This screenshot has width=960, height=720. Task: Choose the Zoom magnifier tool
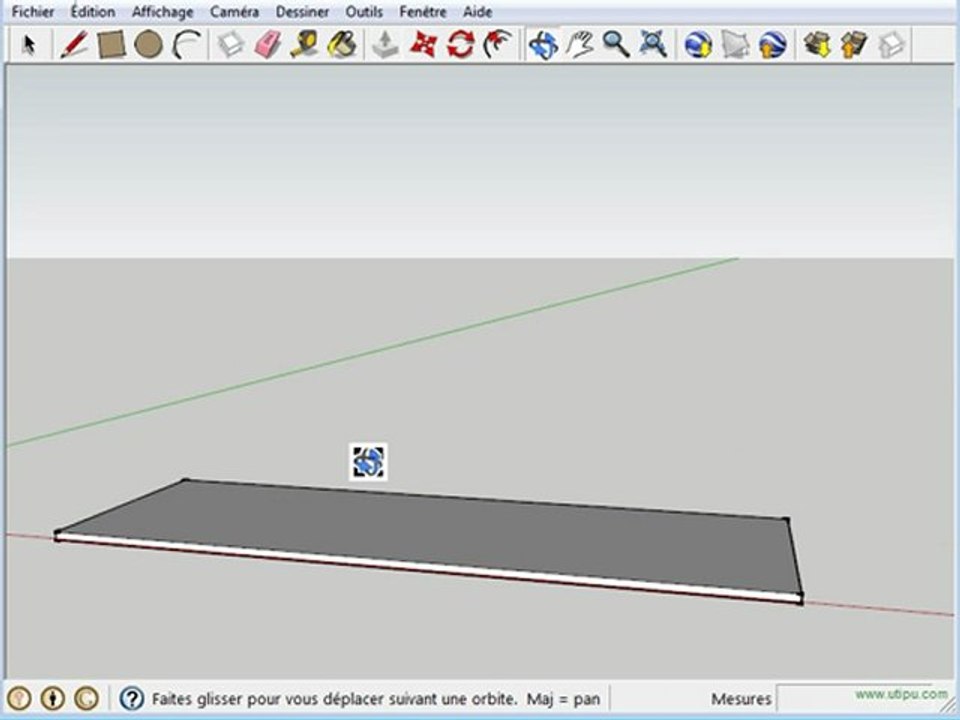click(616, 45)
